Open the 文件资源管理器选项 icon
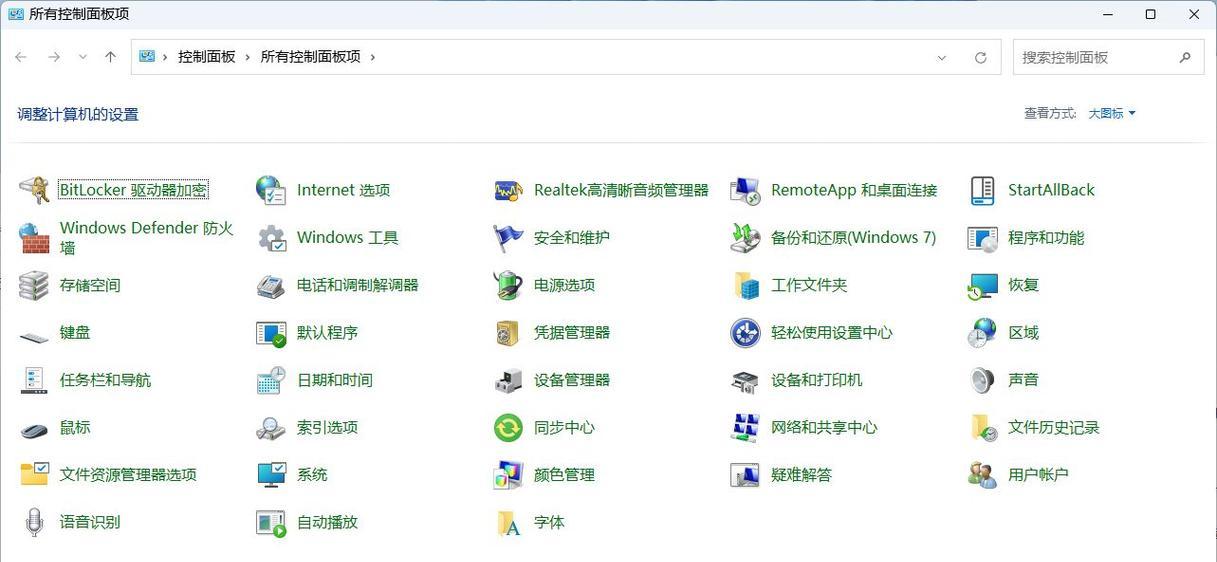Image resolution: width=1217 pixels, height=562 pixels. (x=34, y=475)
